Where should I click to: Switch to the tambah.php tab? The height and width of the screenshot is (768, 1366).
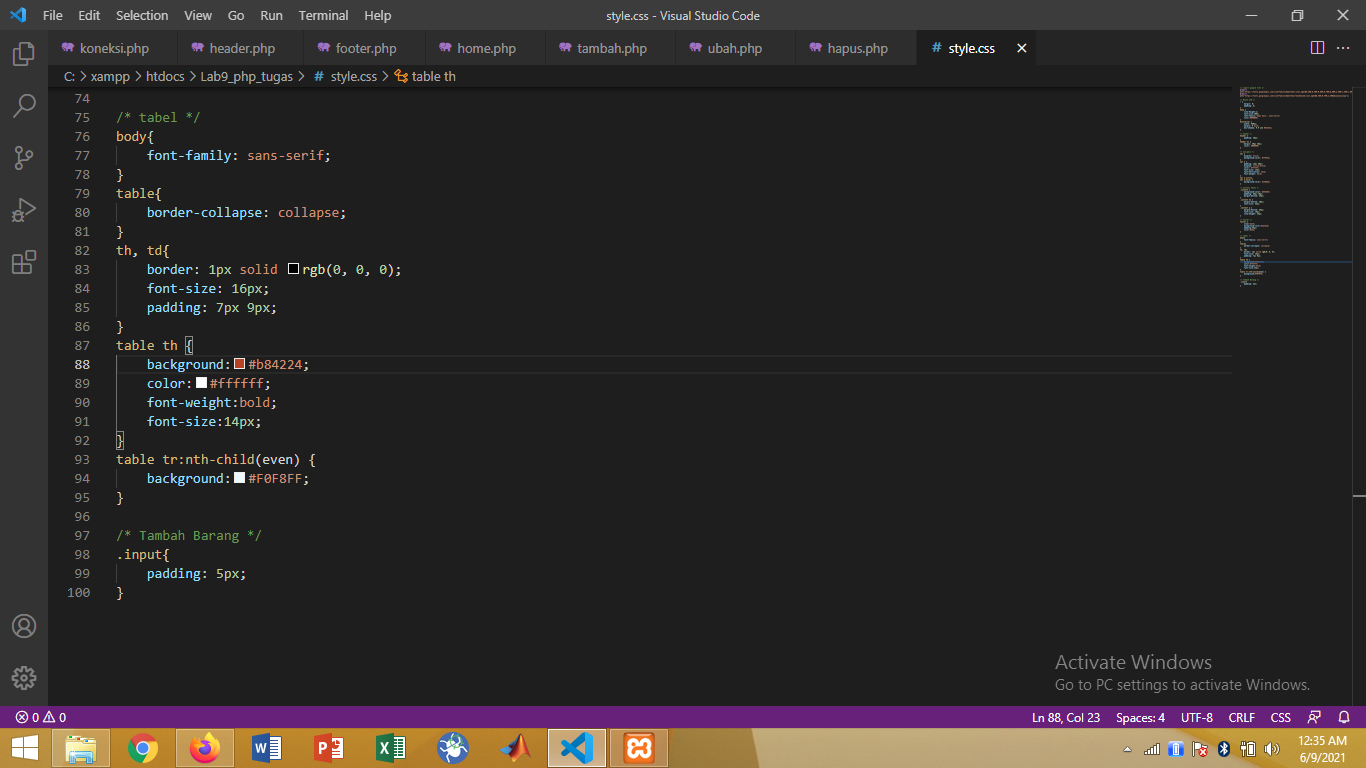pyautogui.click(x=611, y=48)
